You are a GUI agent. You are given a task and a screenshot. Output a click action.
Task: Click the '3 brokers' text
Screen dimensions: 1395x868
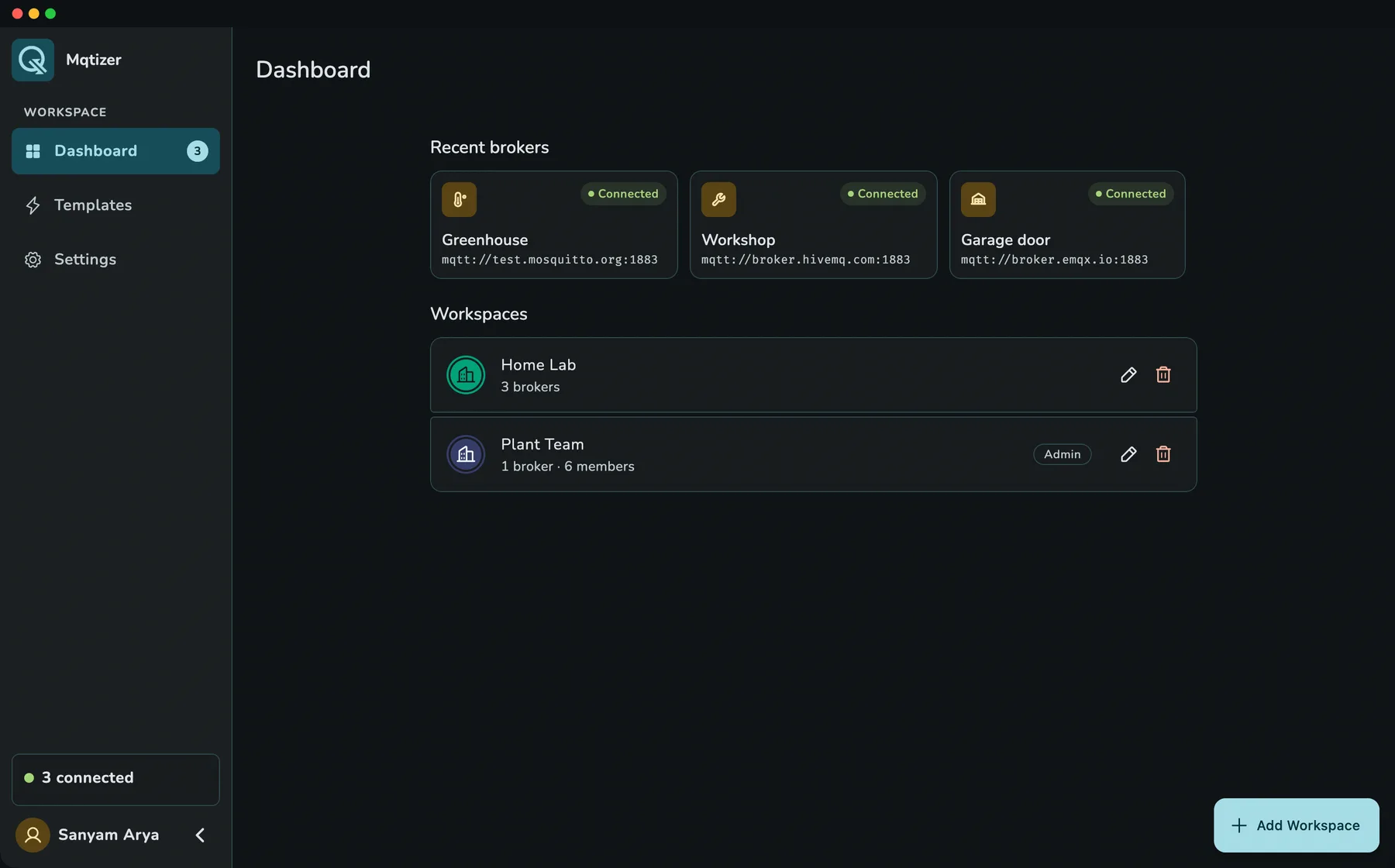tap(530, 387)
